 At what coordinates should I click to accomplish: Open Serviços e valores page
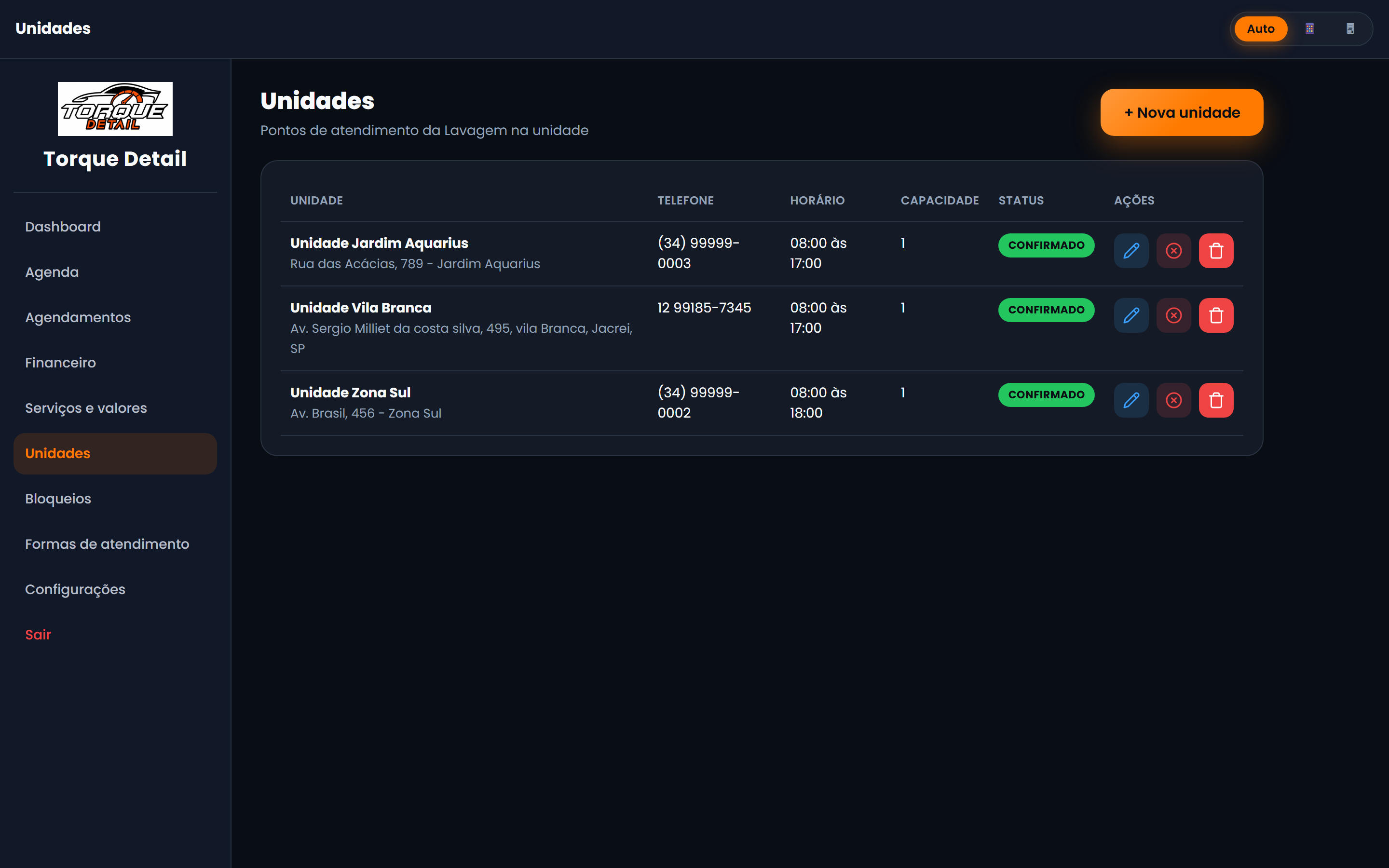click(x=115, y=408)
